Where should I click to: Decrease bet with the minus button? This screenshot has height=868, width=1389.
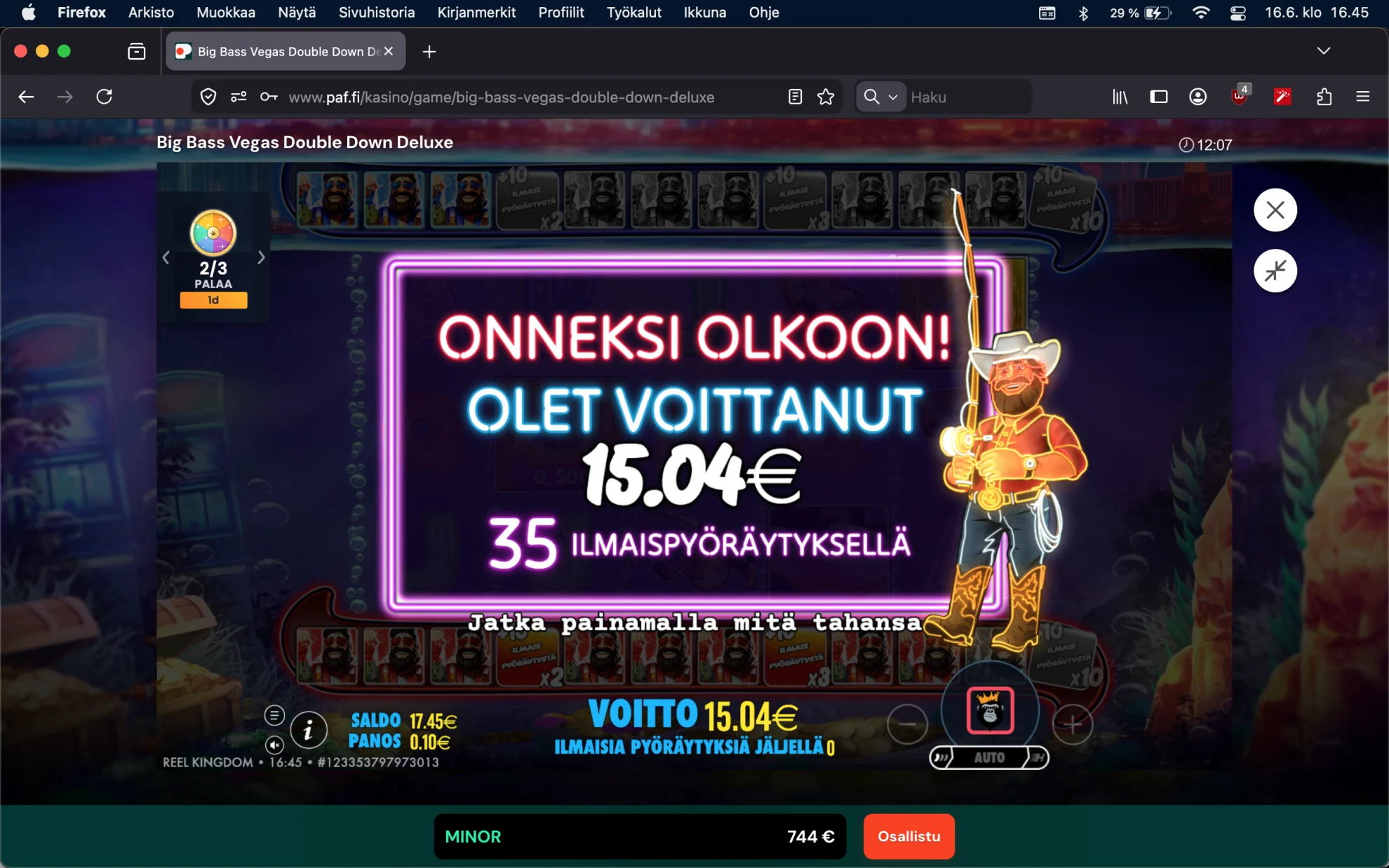tap(907, 724)
